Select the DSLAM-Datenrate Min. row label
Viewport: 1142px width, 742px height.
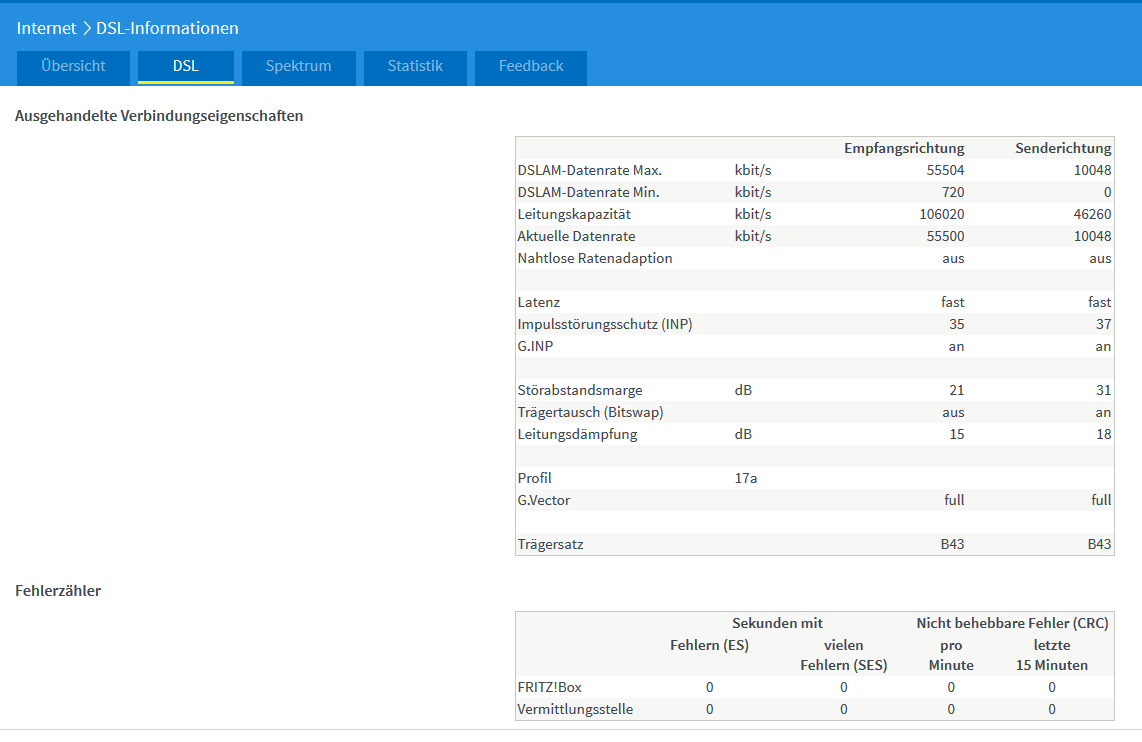[588, 192]
